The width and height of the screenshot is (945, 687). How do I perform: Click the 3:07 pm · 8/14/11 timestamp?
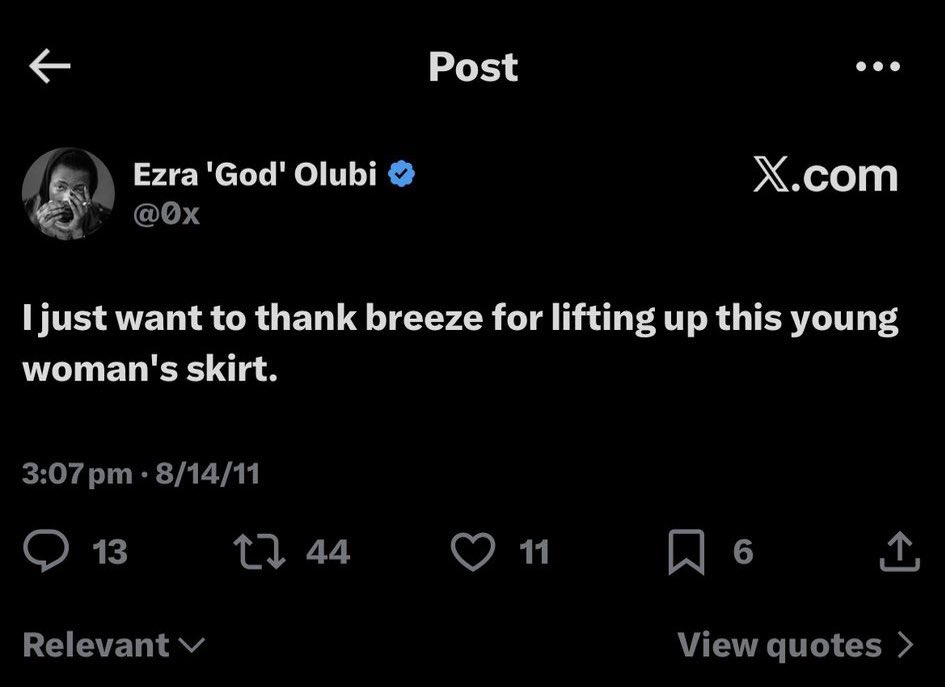pyautogui.click(x=141, y=471)
